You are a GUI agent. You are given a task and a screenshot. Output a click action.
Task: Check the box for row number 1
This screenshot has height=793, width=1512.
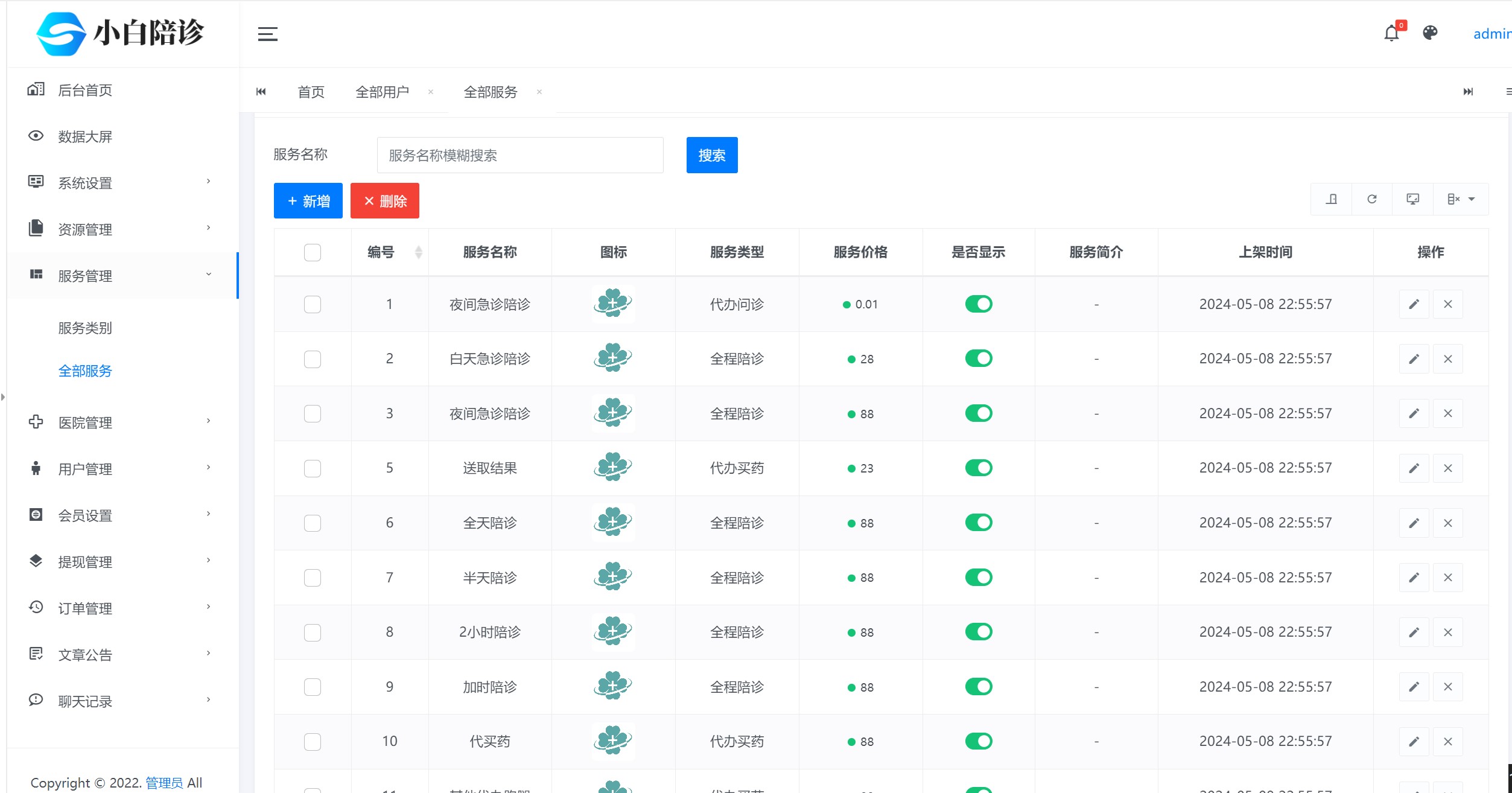(313, 304)
